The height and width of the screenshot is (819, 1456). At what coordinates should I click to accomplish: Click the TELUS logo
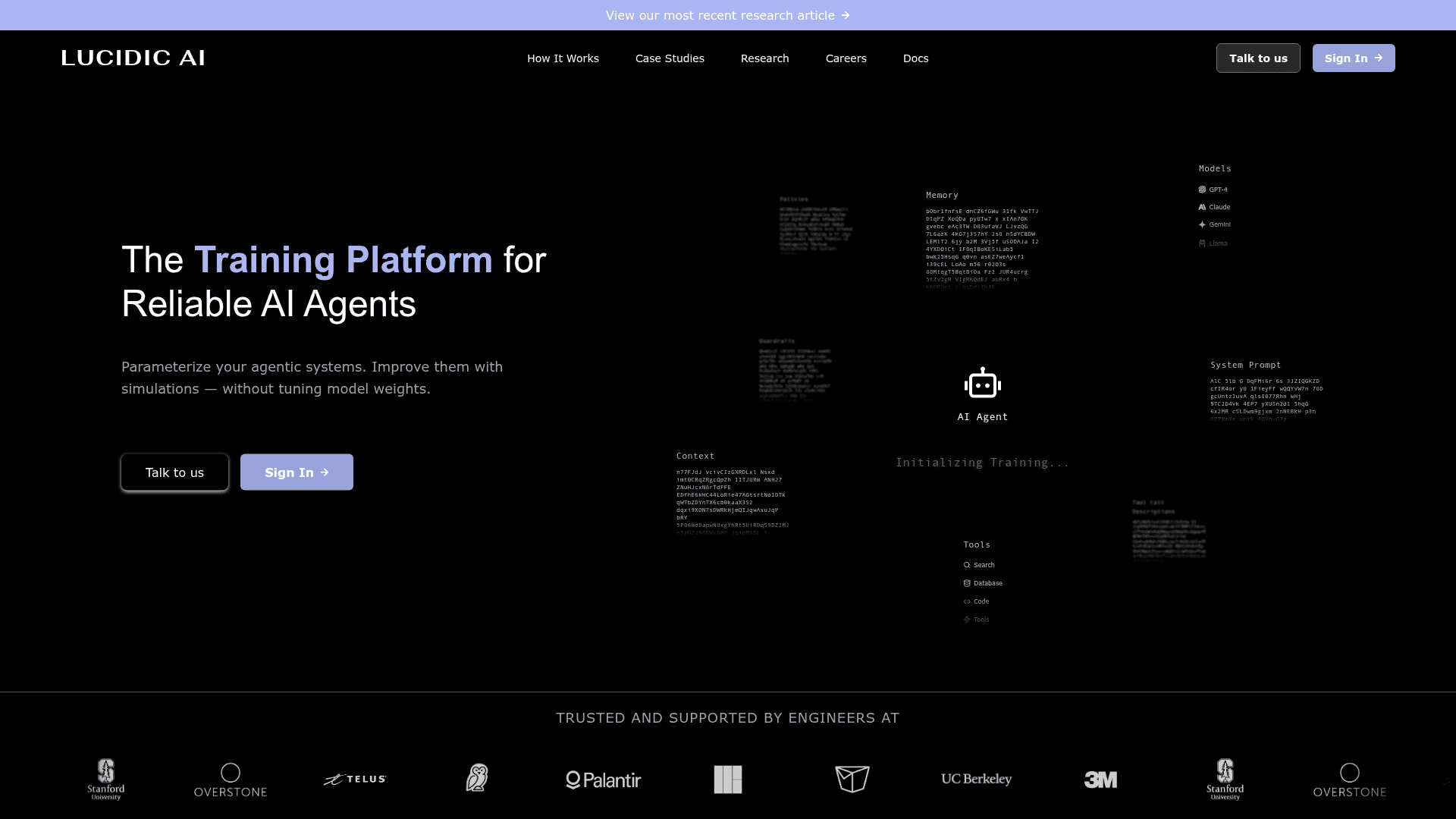[355, 779]
